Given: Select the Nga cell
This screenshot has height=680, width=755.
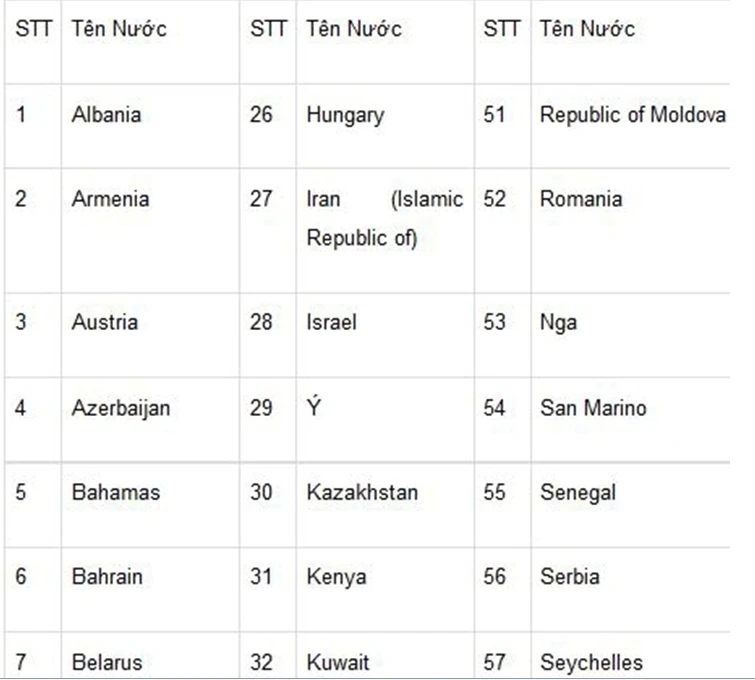Looking at the screenshot, I should (558, 322).
